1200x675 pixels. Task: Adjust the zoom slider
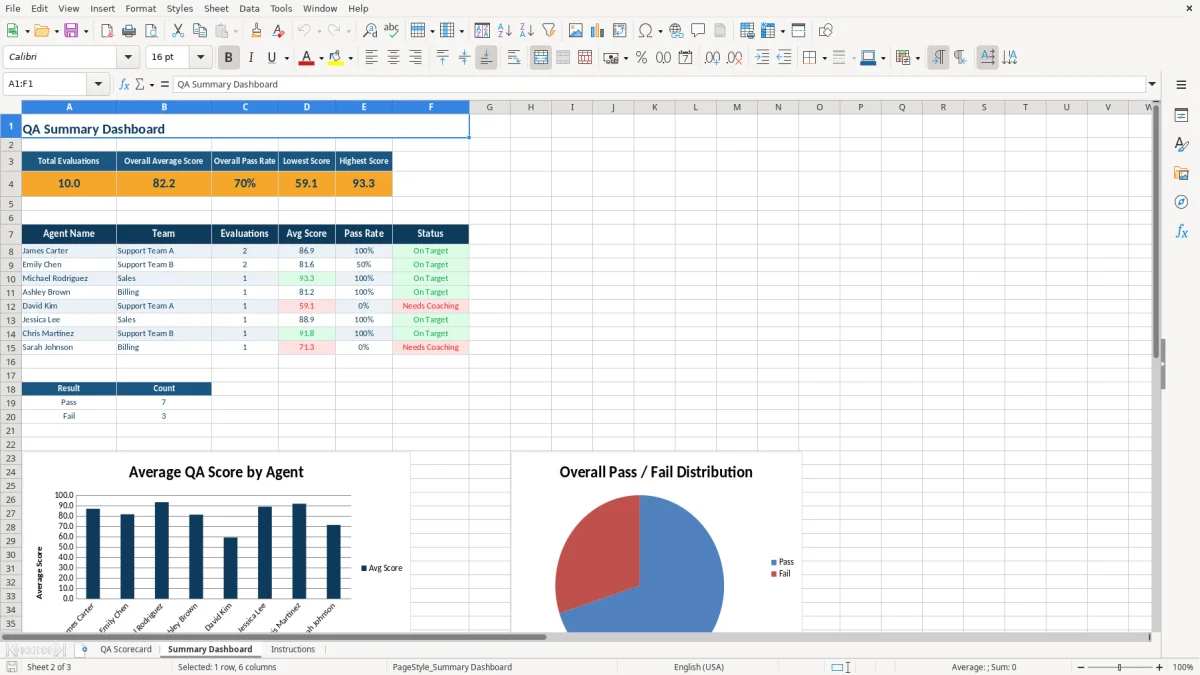pyautogui.click(x=1119, y=667)
